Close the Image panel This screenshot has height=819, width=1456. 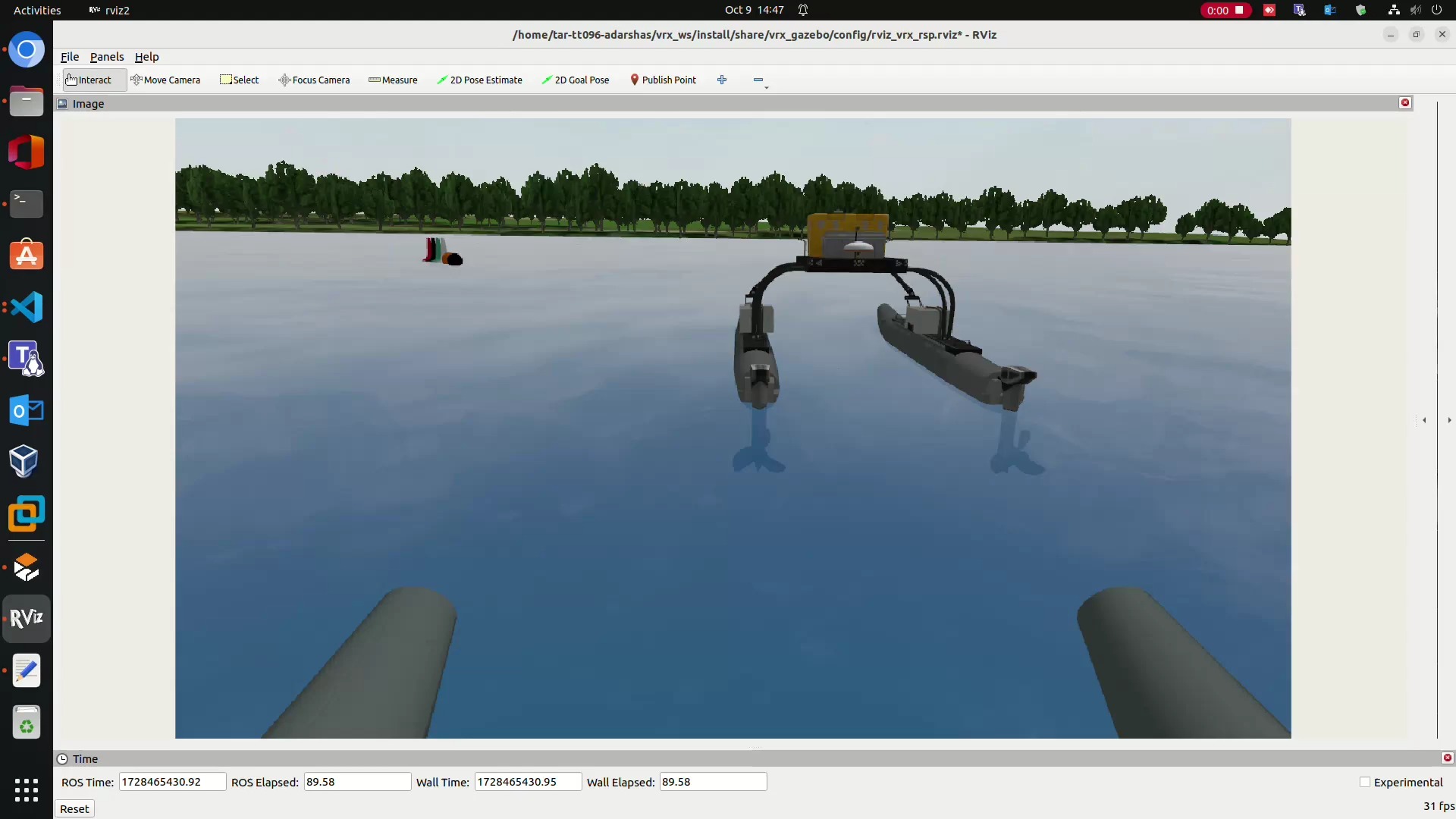1405,103
